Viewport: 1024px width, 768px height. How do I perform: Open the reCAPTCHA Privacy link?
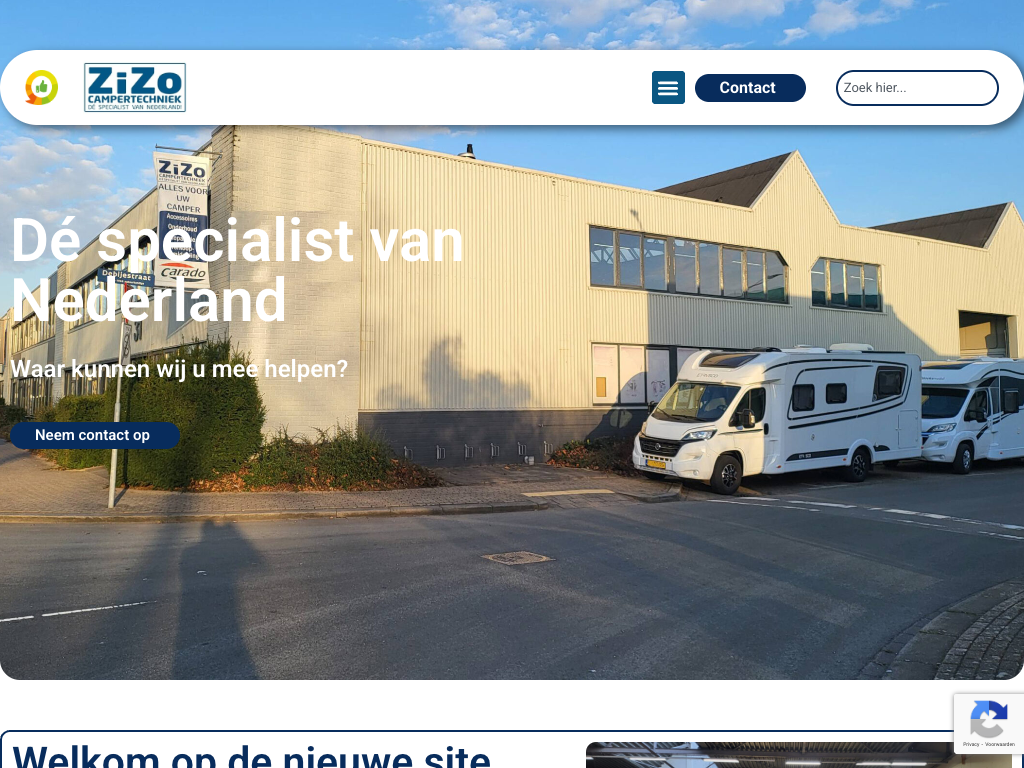[971, 744]
